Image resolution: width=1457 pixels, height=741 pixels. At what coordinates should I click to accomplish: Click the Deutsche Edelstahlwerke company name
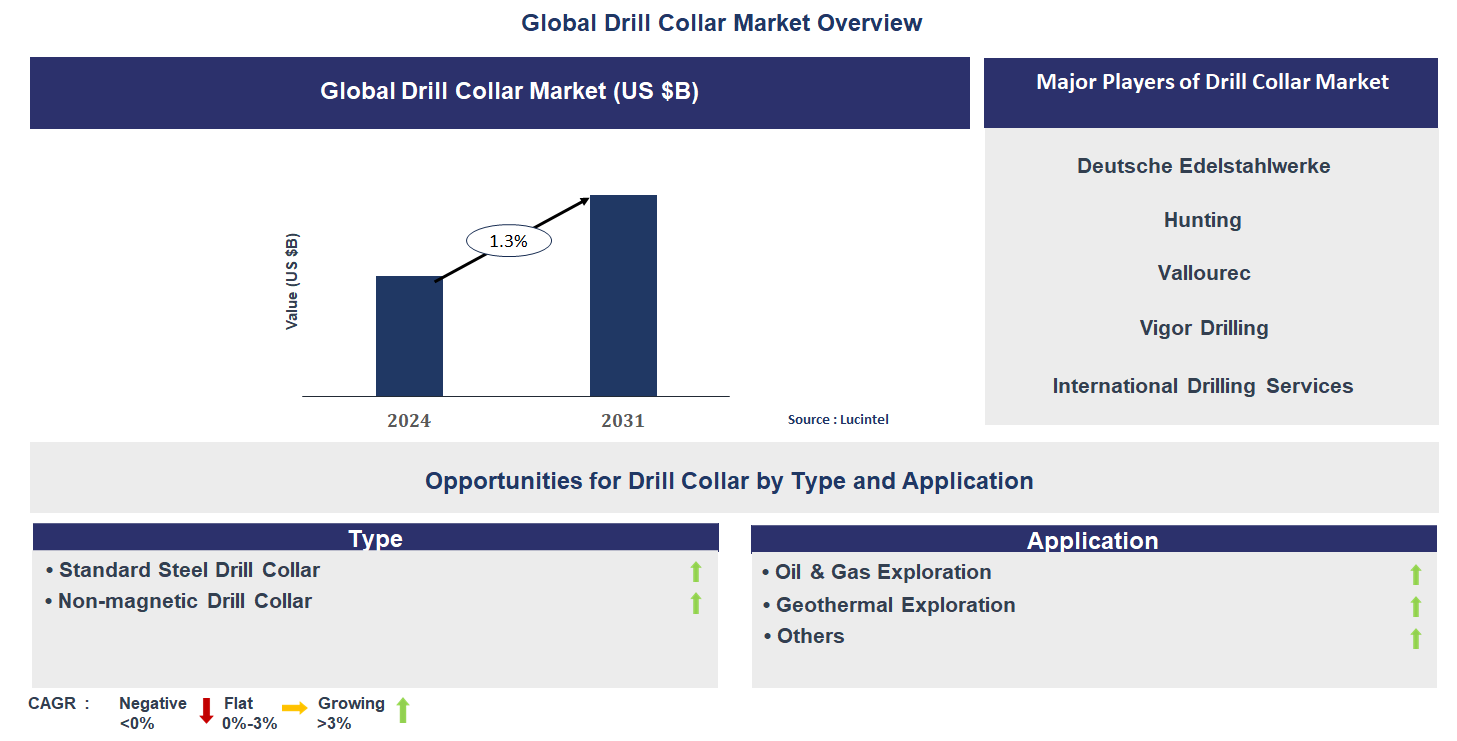pyautogui.click(x=1203, y=166)
